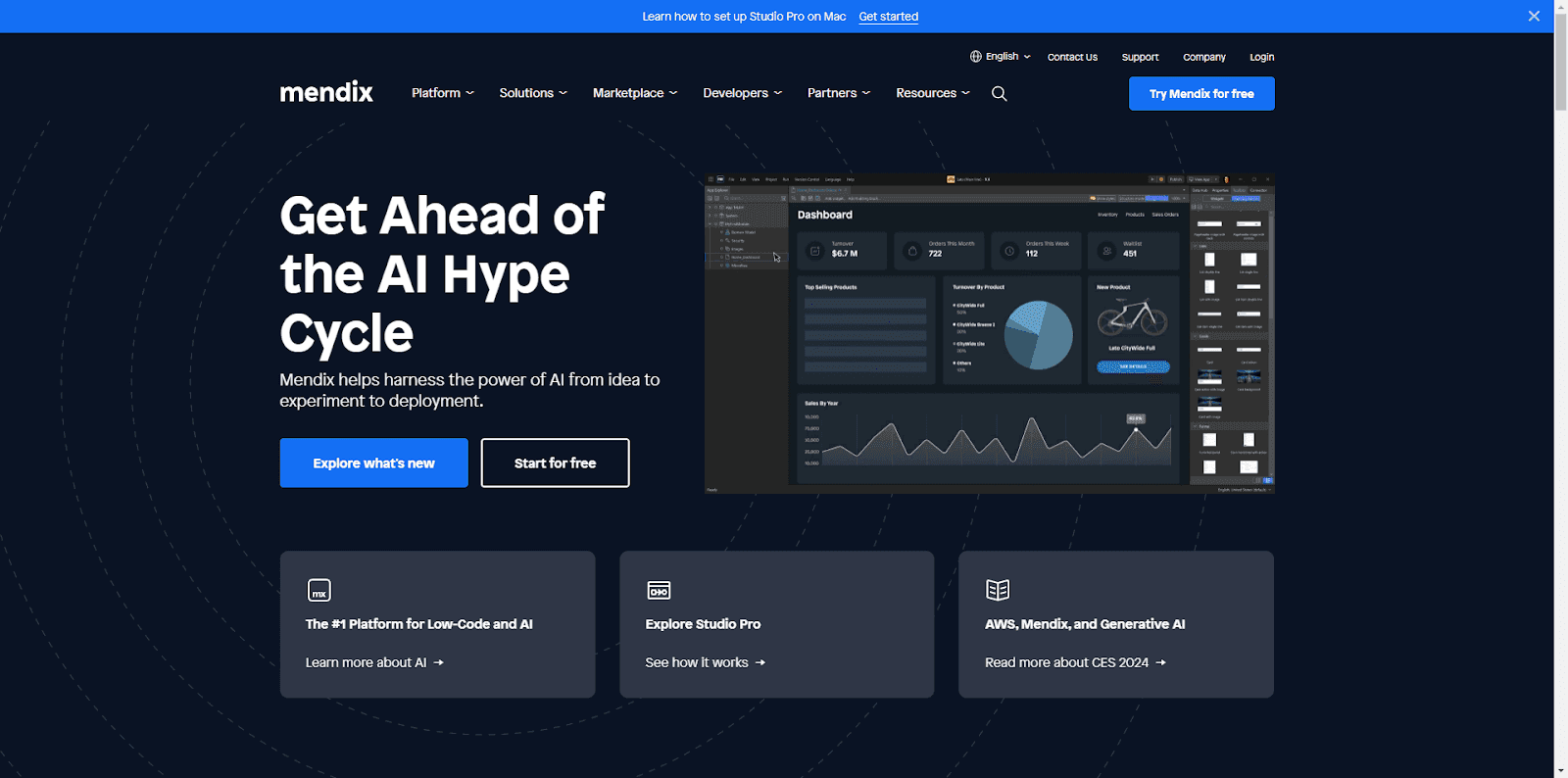Open the Solutions dropdown menu
This screenshot has height=778, width=1568.
(533, 93)
